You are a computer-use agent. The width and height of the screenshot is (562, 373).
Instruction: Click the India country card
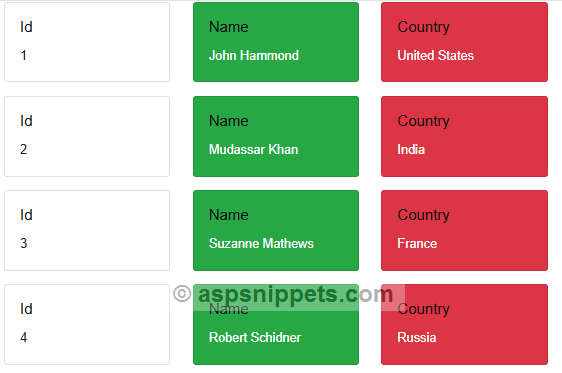pos(464,136)
